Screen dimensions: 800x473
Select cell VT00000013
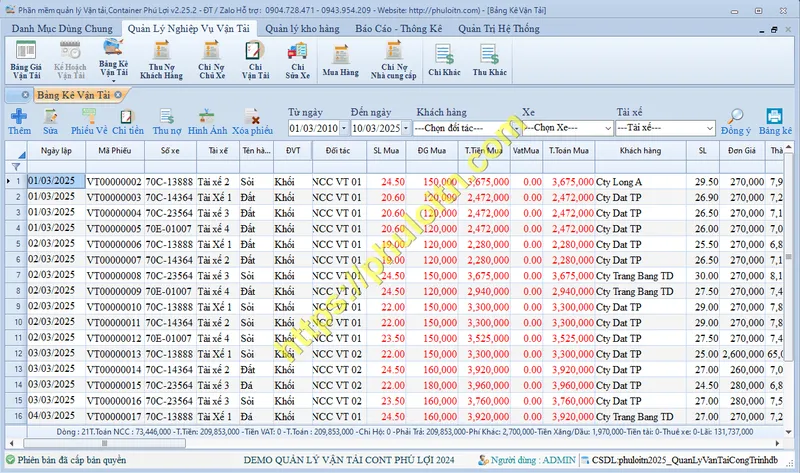coord(115,354)
